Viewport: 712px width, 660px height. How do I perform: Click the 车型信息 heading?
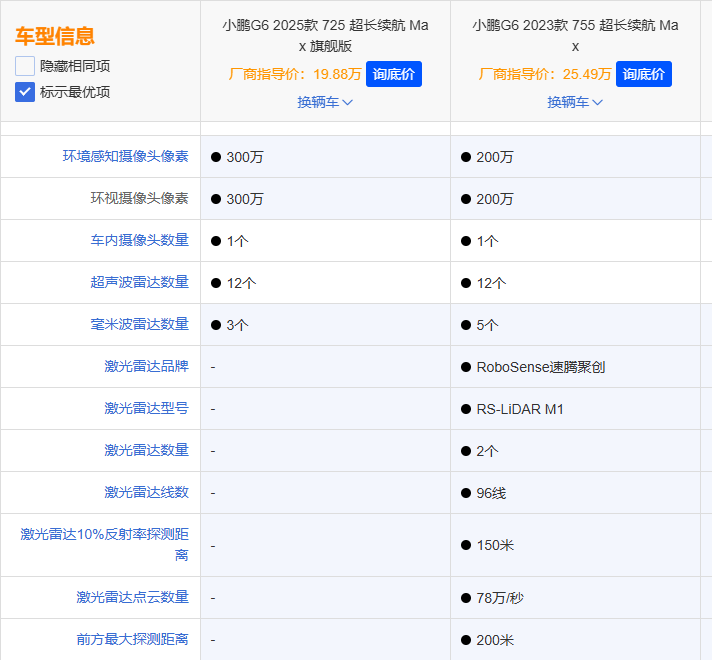tap(55, 36)
